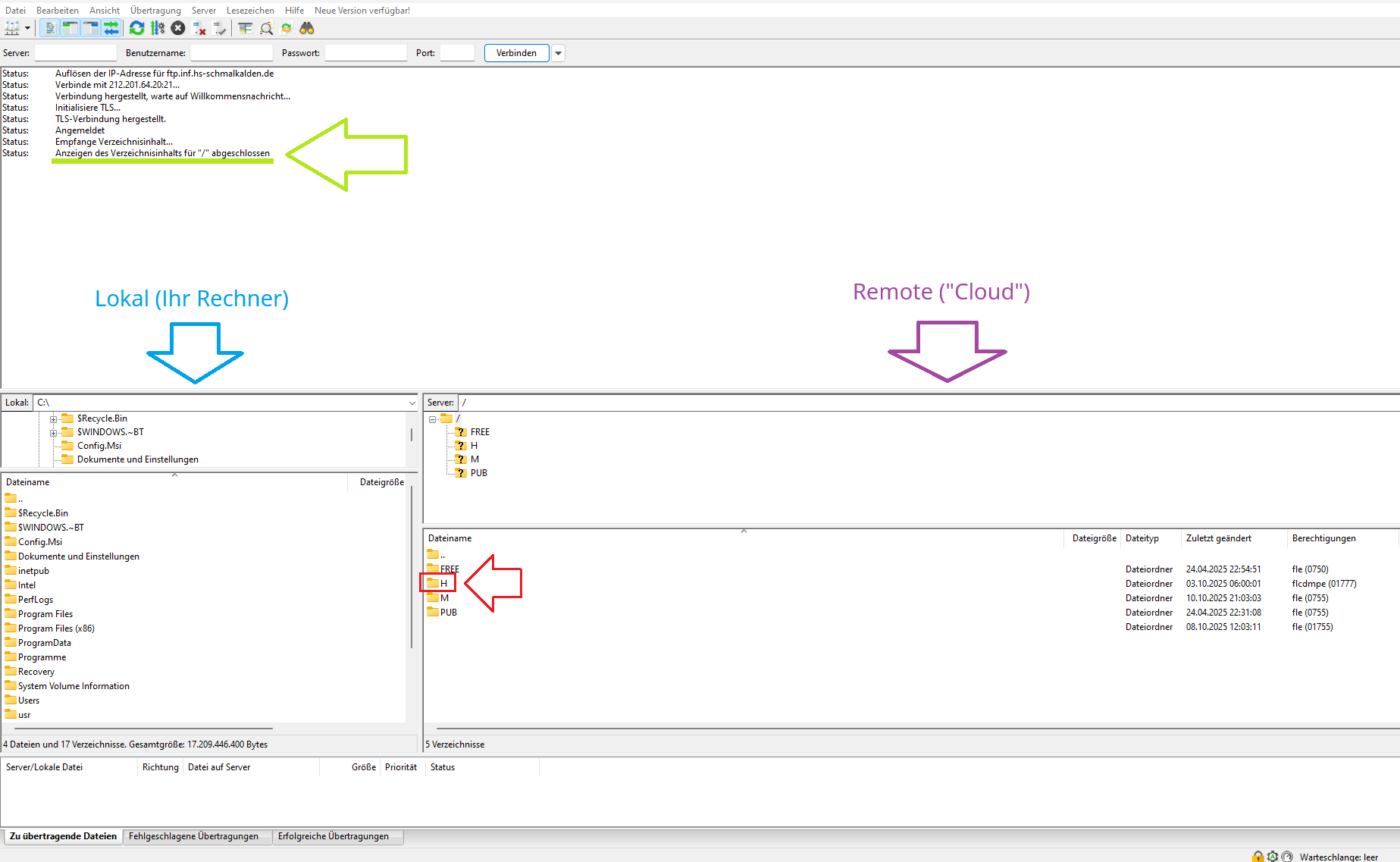Refresh the file and folder lists
Screen dimensions: 1400x862
point(136,28)
